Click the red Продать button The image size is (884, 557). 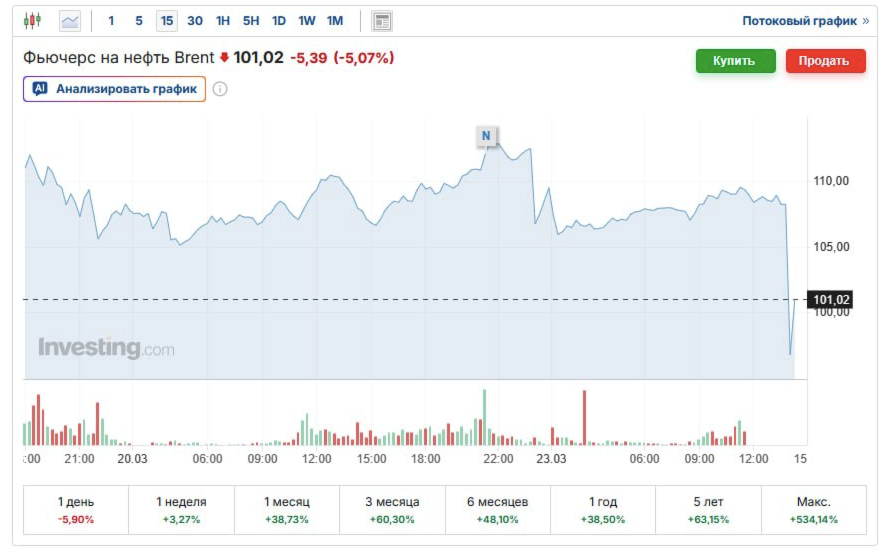coord(825,61)
